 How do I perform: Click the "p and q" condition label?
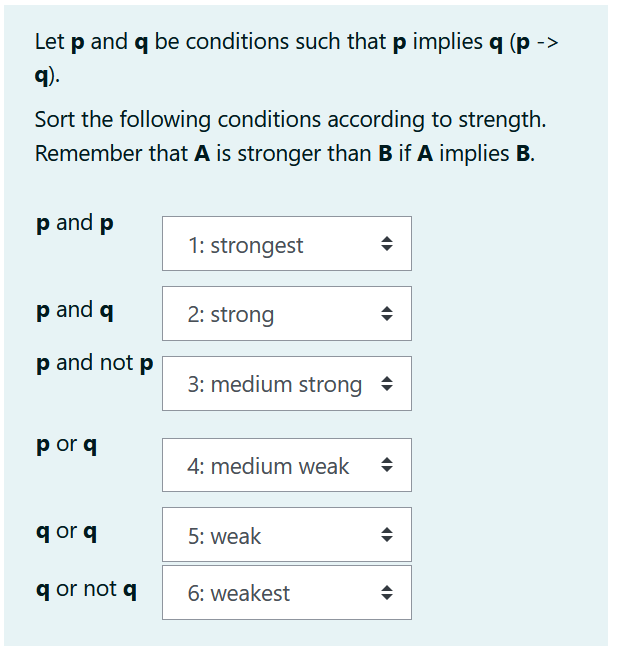coord(75,310)
